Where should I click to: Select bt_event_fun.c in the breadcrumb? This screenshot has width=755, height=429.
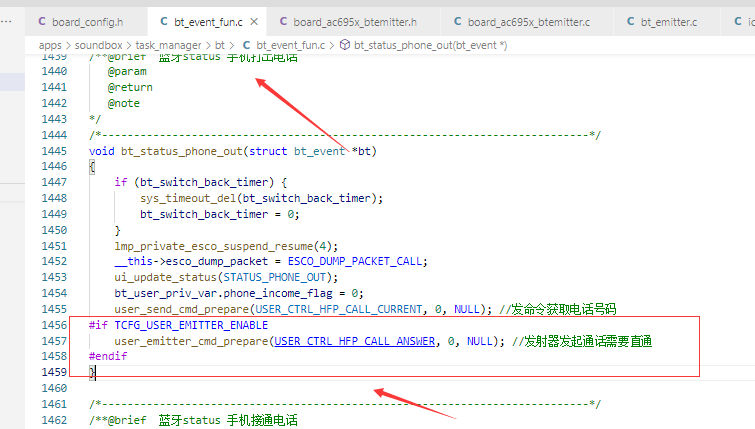[290, 45]
